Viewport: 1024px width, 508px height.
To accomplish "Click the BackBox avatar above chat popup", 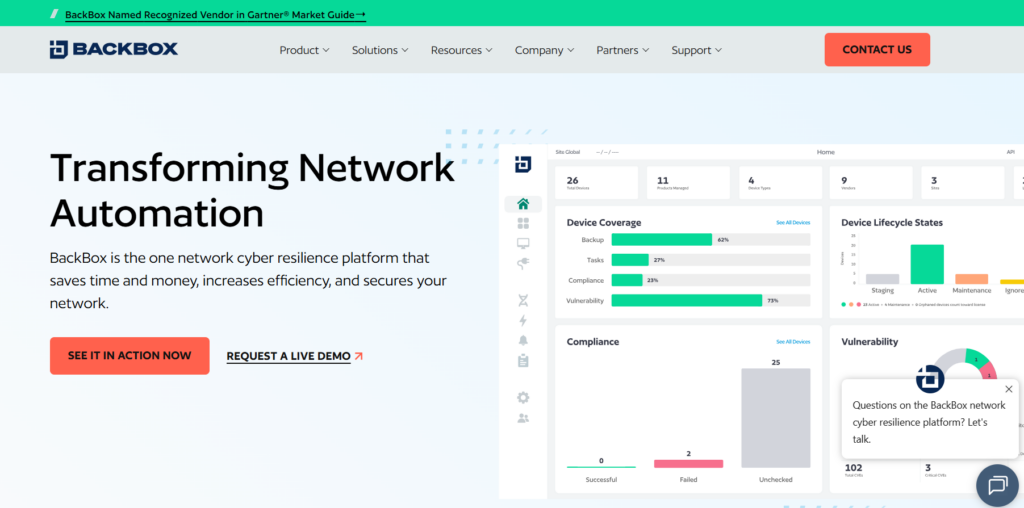I will click(930, 379).
